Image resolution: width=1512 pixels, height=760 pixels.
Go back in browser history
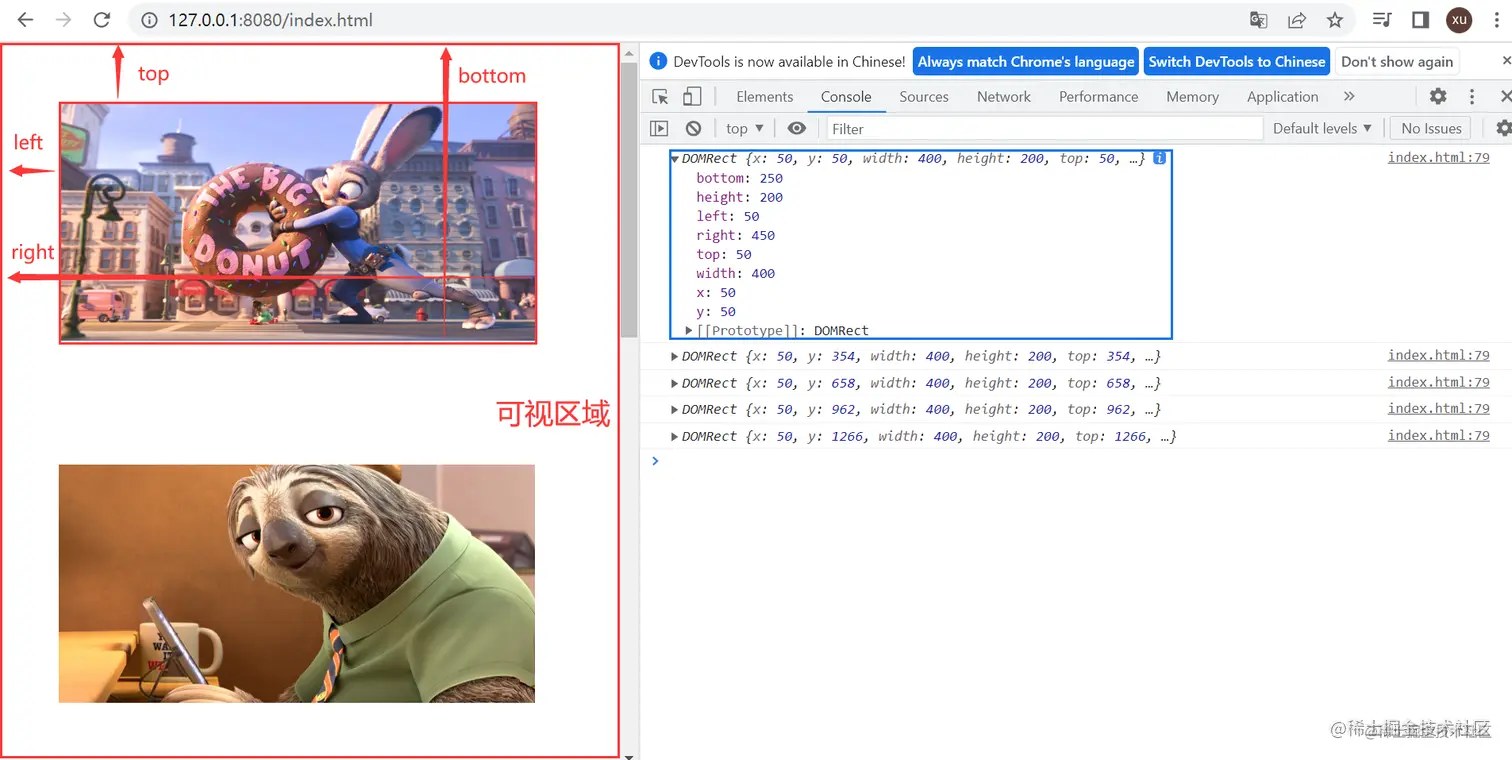pos(25,20)
